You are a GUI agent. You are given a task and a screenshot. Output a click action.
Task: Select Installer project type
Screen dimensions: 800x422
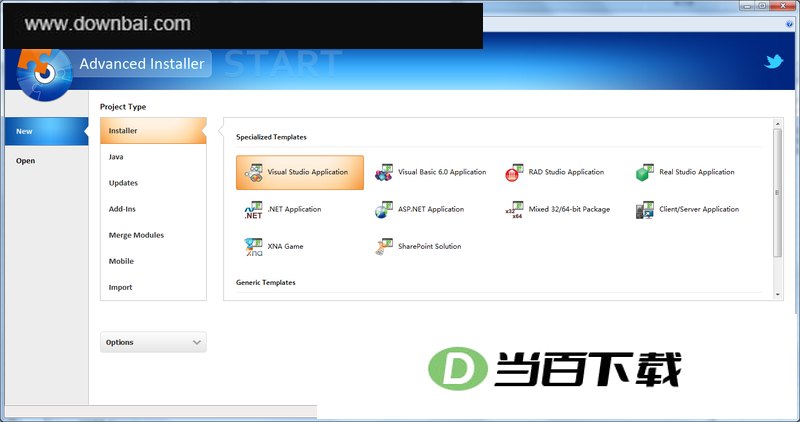[153, 131]
